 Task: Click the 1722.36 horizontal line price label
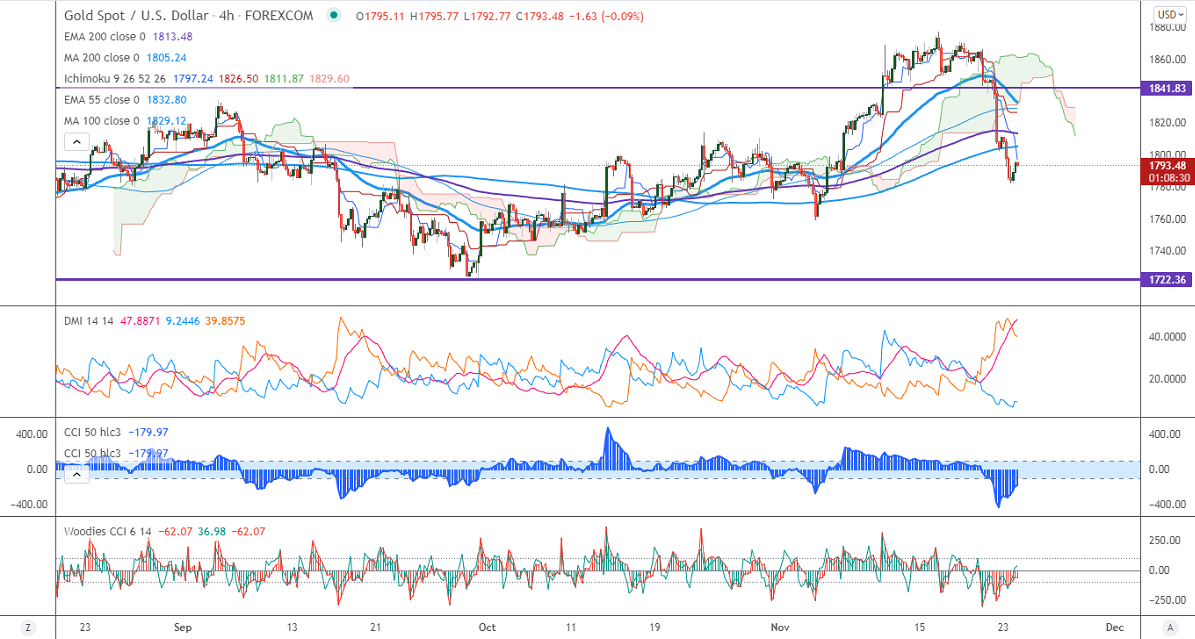(1167, 280)
